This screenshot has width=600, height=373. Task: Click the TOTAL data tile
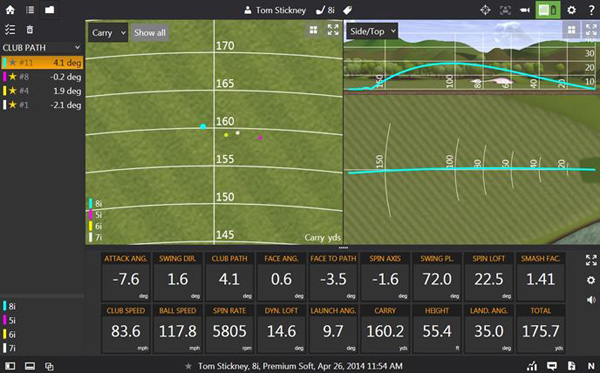(540, 329)
